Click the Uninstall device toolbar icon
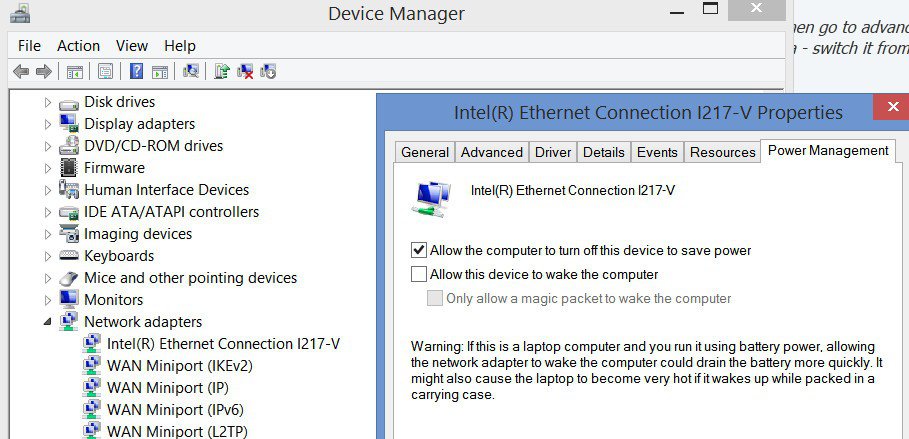The height and width of the screenshot is (439, 909). click(245, 71)
